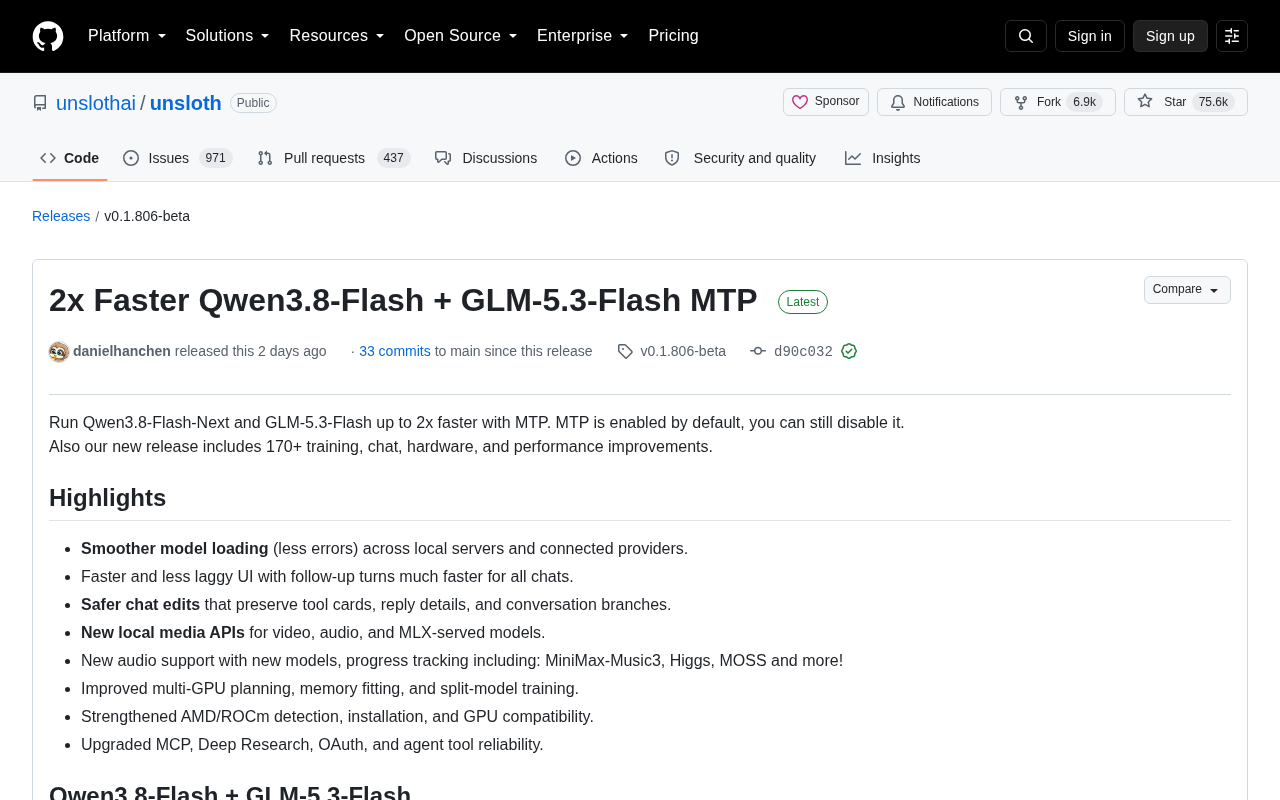Click the Highlights heading
1280x800 pixels.
pyautogui.click(x=108, y=498)
